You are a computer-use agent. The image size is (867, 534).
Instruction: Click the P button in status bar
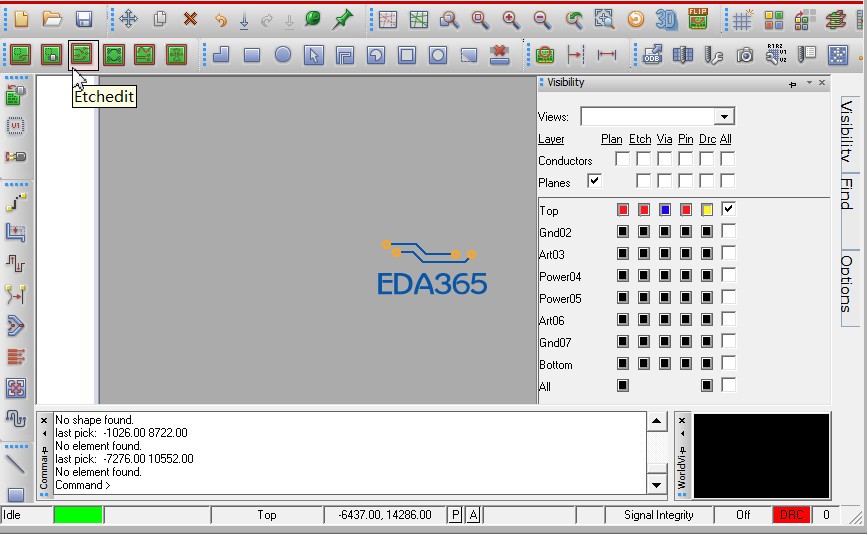[455, 515]
